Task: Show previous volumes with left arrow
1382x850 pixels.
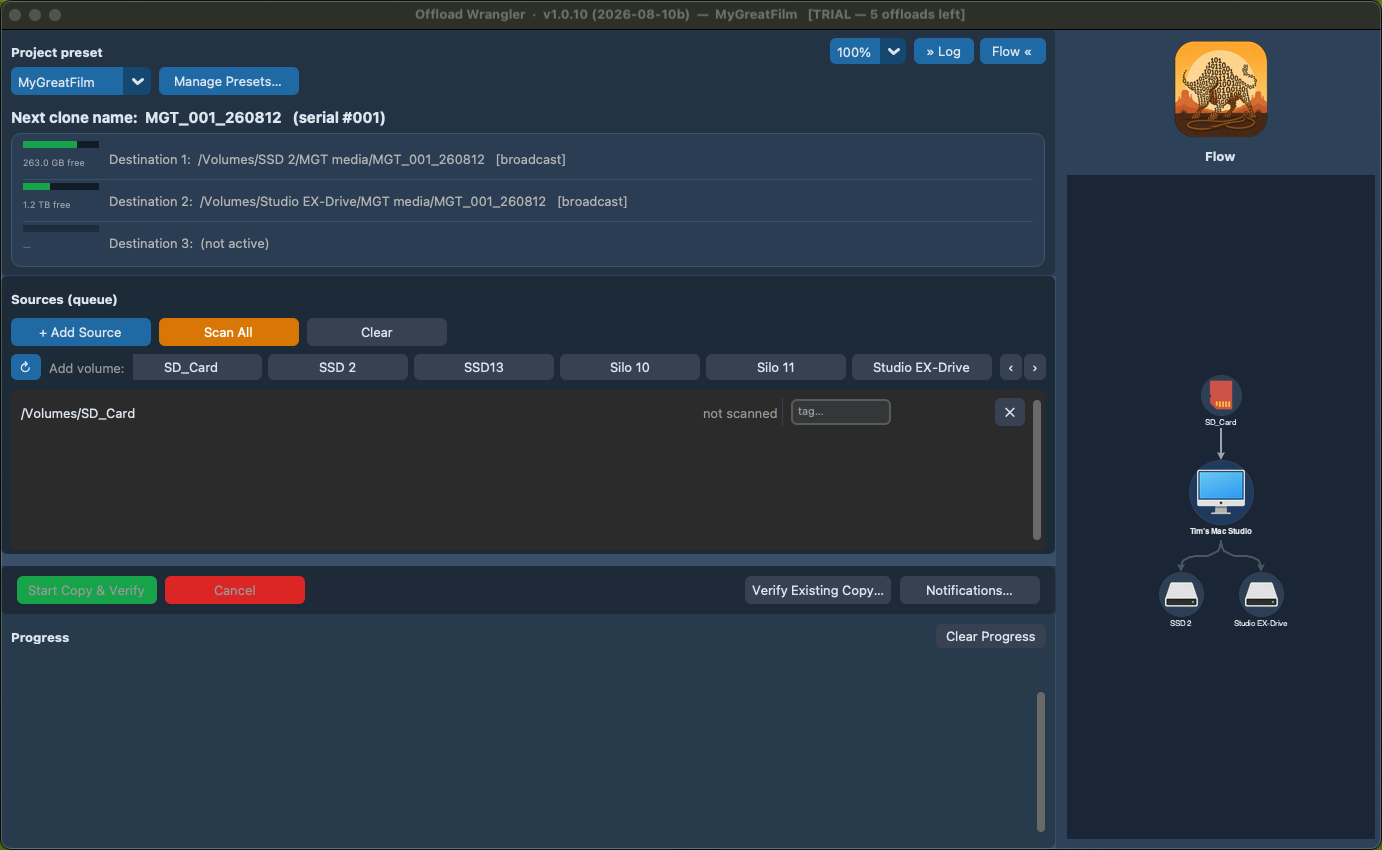Action: (1011, 367)
